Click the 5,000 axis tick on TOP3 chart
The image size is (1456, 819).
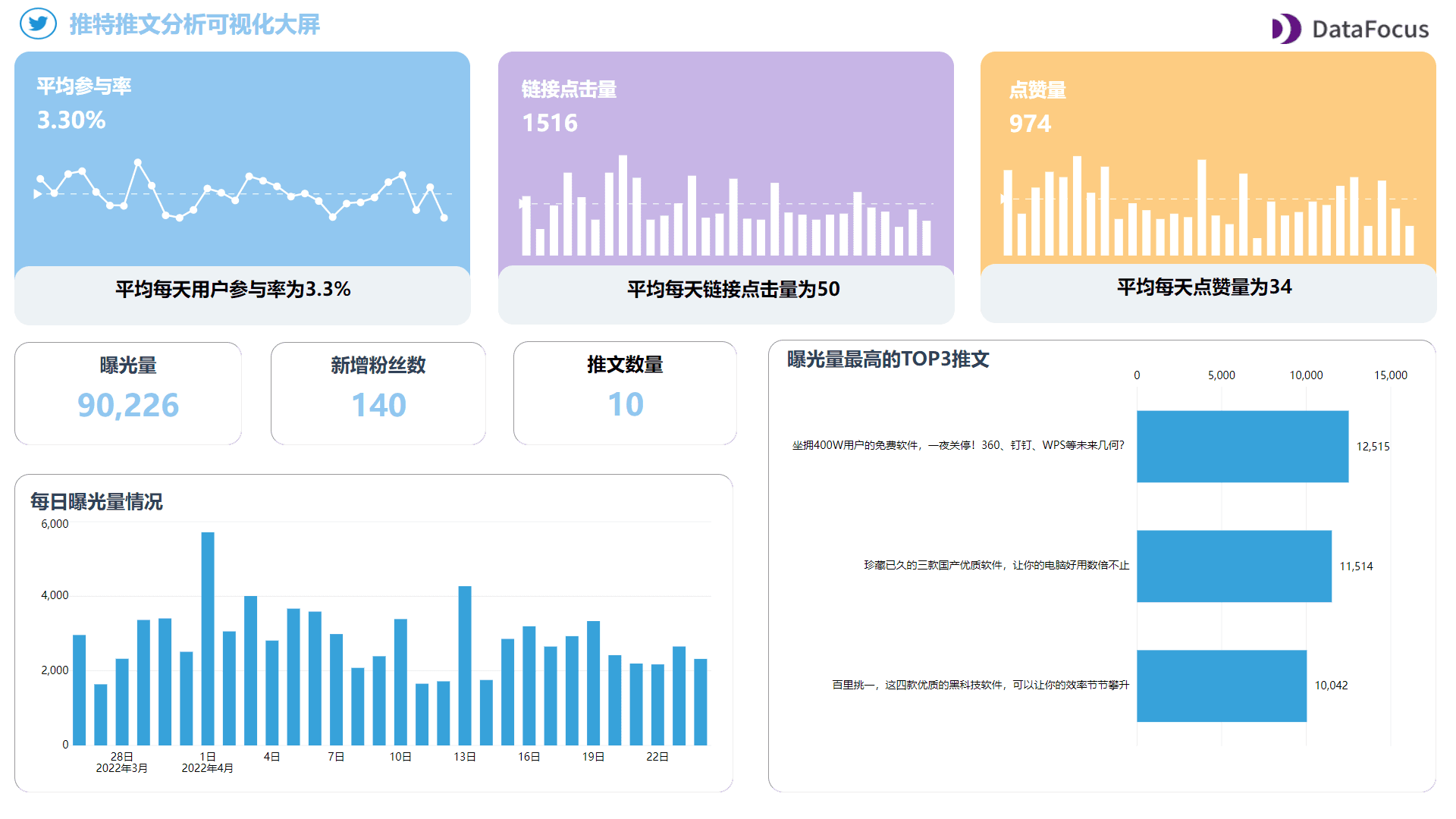pyautogui.click(x=1221, y=375)
